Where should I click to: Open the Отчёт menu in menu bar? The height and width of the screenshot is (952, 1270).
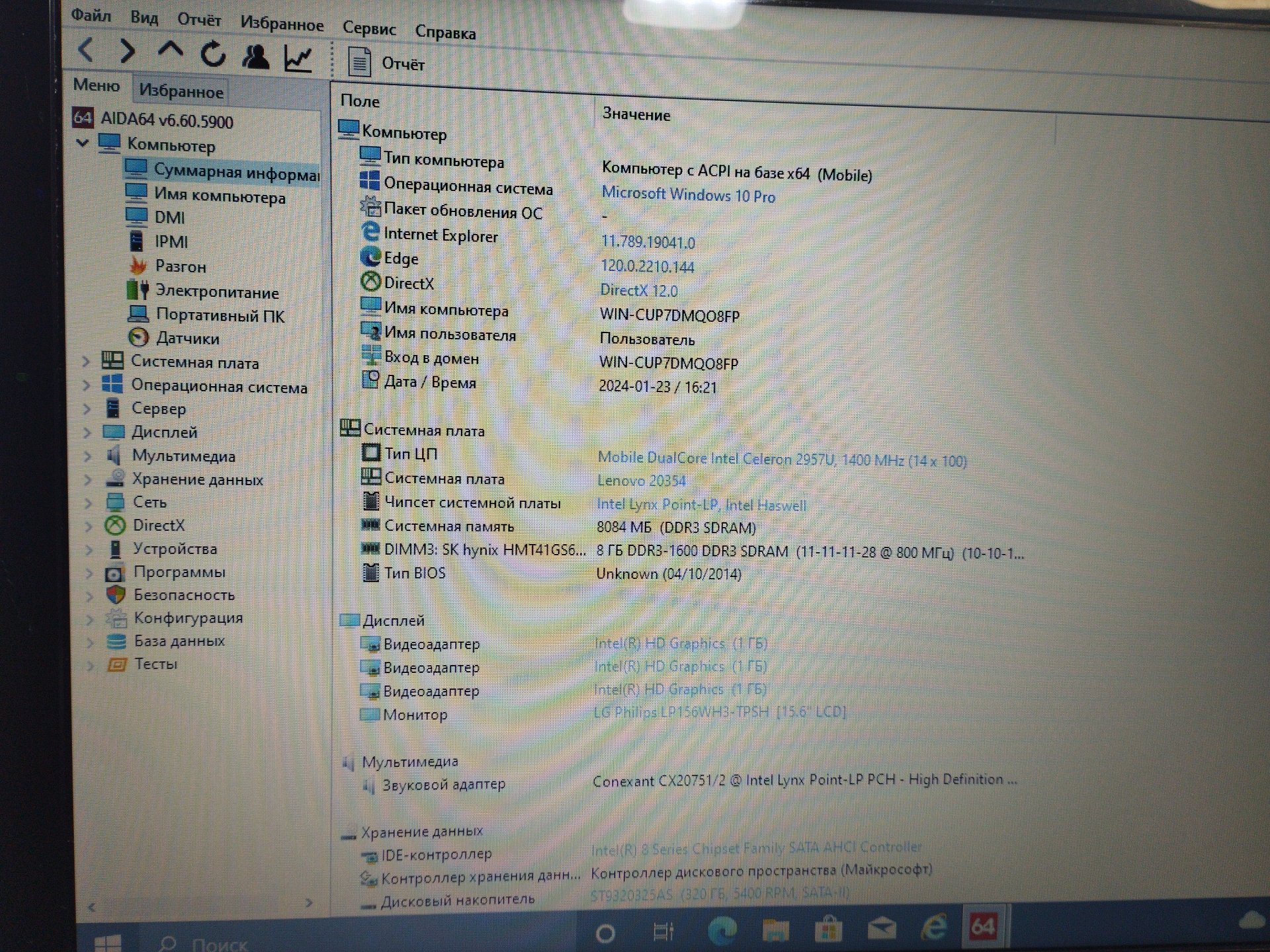[x=198, y=20]
